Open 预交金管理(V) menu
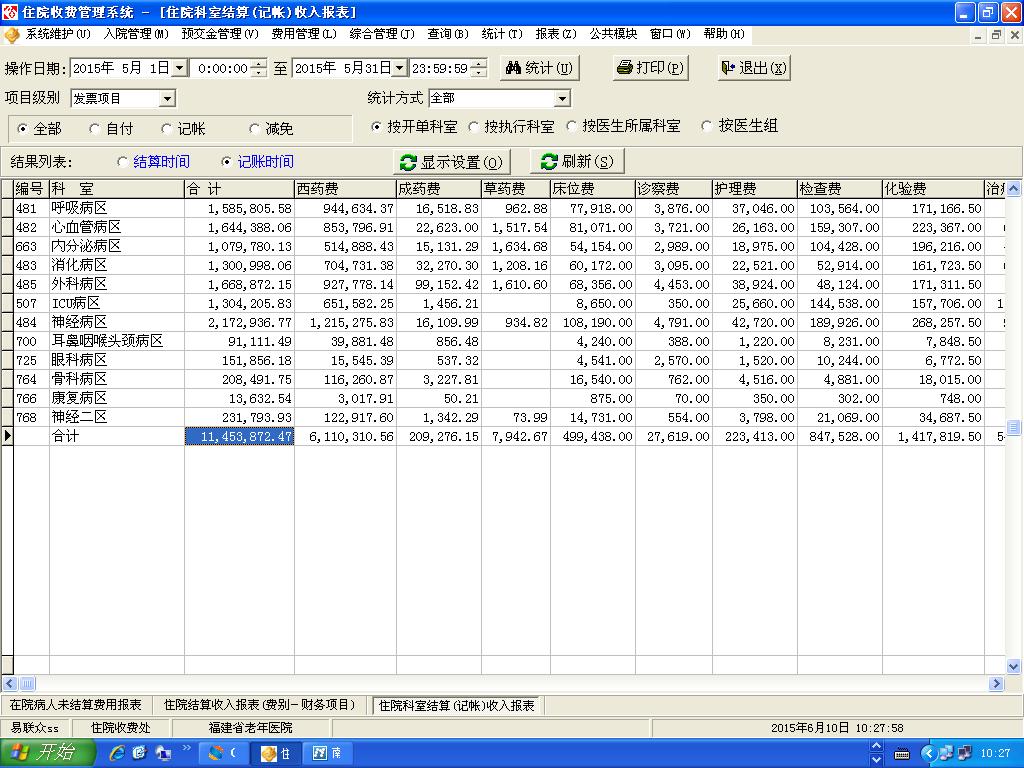The image size is (1024, 768). click(220, 34)
